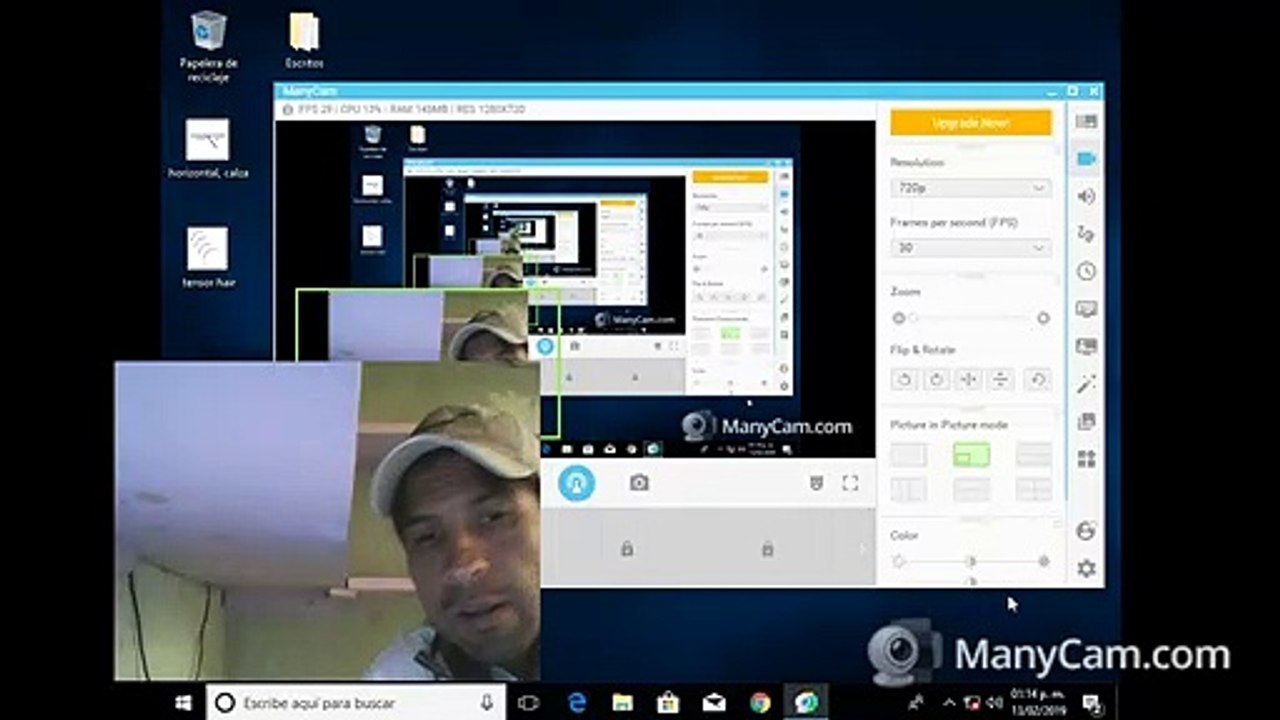Click the brightness sun icon under Color
Screen dimensions: 1280x720
click(x=898, y=561)
